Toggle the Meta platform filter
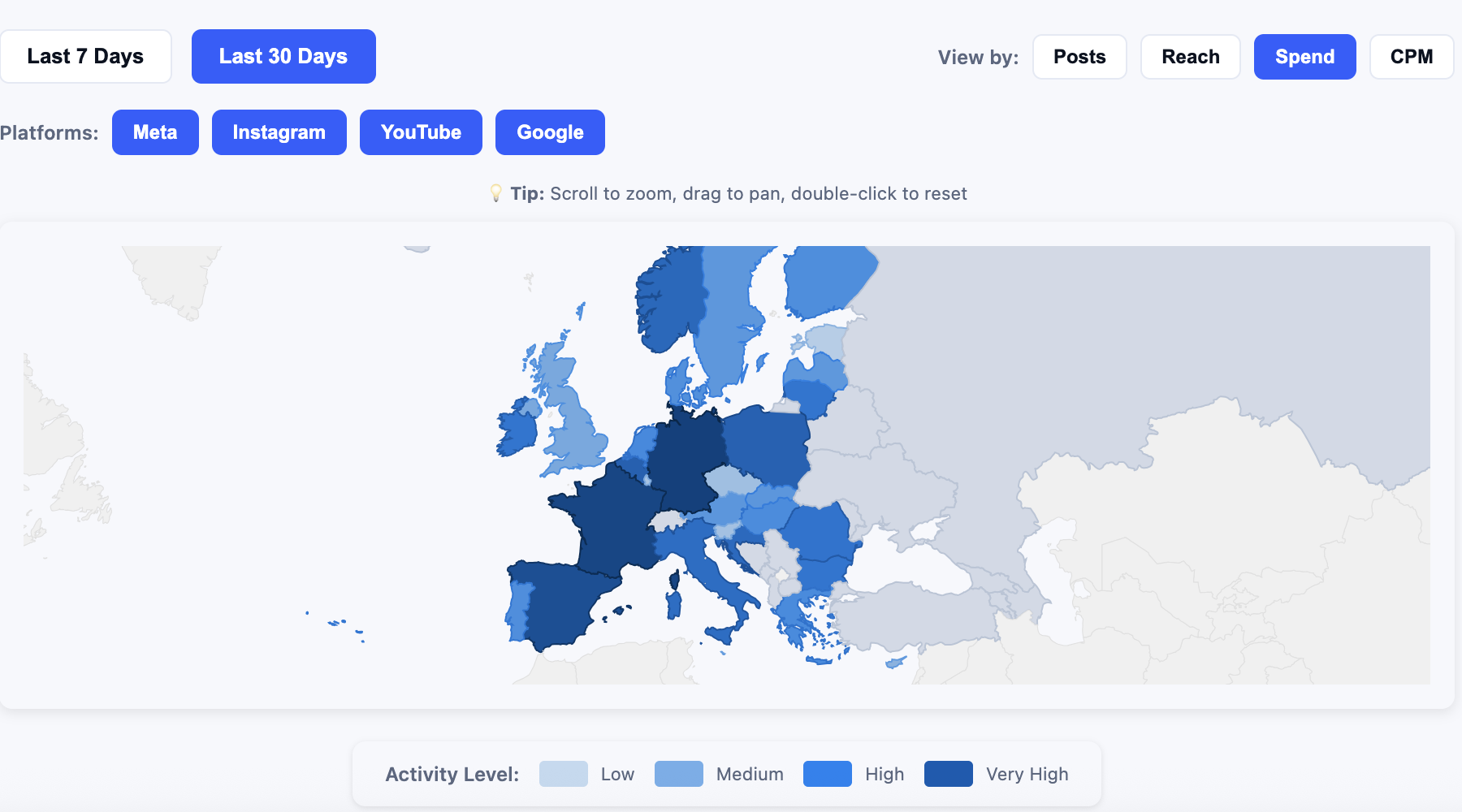This screenshot has height=812, width=1462. pyautogui.click(x=155, y=132)
